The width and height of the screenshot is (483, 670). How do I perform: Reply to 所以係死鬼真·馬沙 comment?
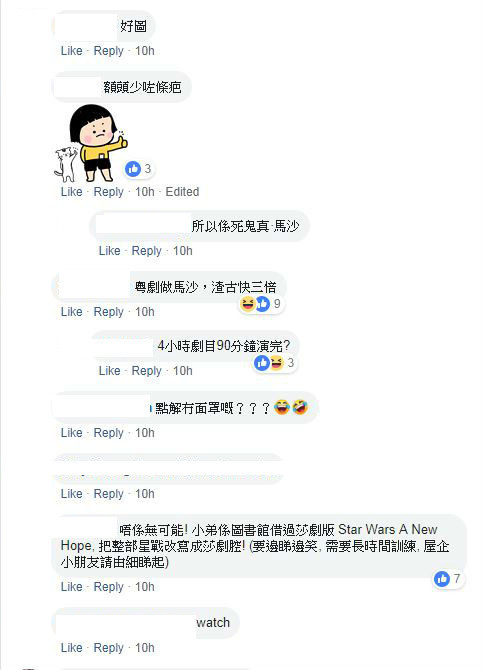[146, 251]
